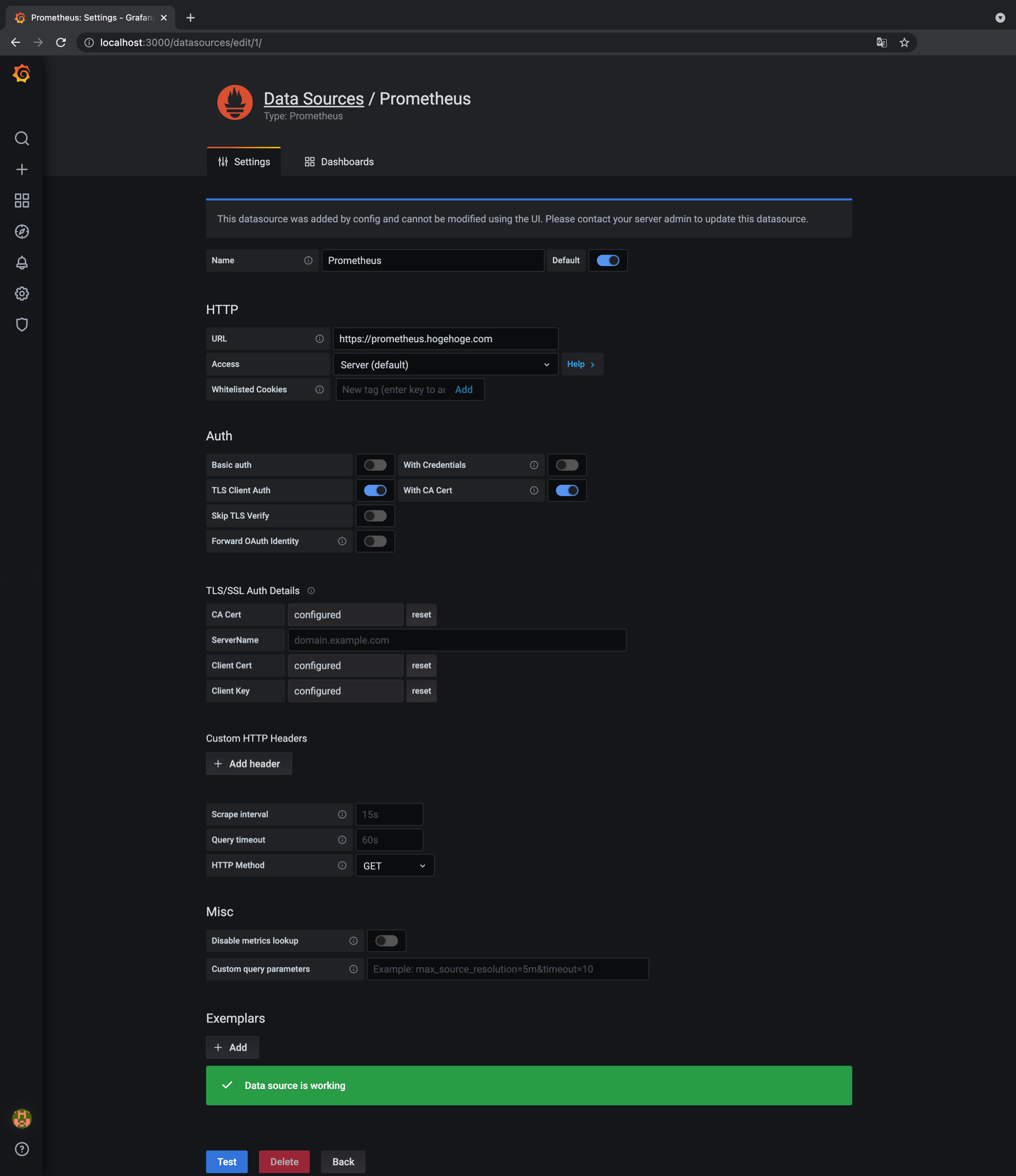
Task: Focus the URL input field
Action: 445,339
